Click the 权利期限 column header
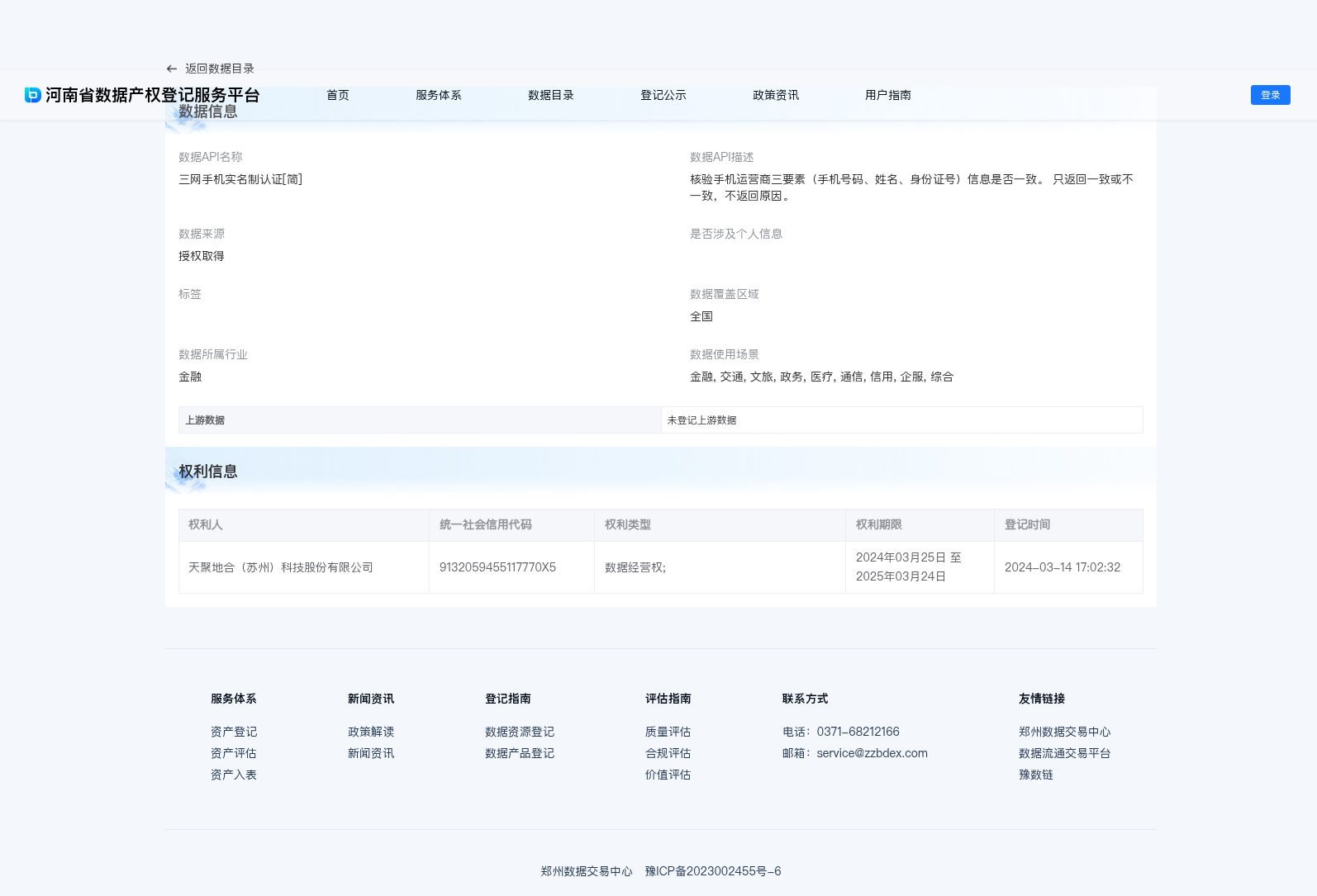The width and height of the screenshot is (1317, 896). [920, 525]
